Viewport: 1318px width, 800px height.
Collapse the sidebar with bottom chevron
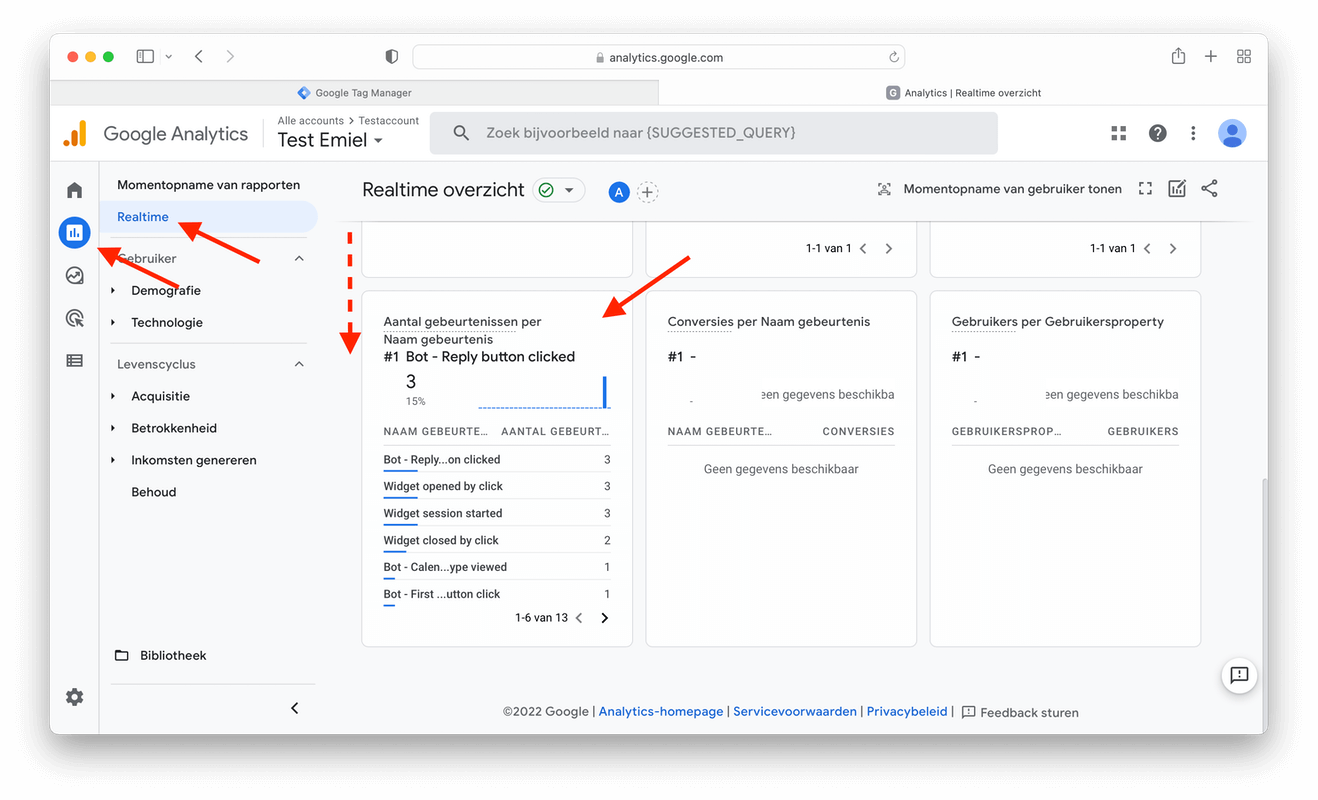coord(294,708)
